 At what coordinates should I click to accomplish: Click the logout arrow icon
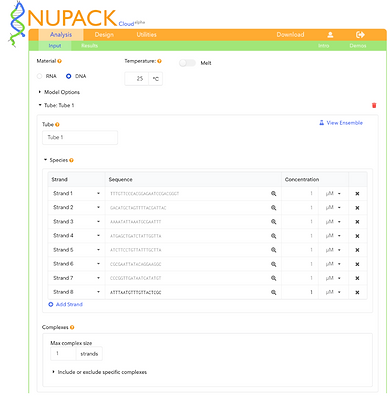pyautogui.click(x=360, y=34)
